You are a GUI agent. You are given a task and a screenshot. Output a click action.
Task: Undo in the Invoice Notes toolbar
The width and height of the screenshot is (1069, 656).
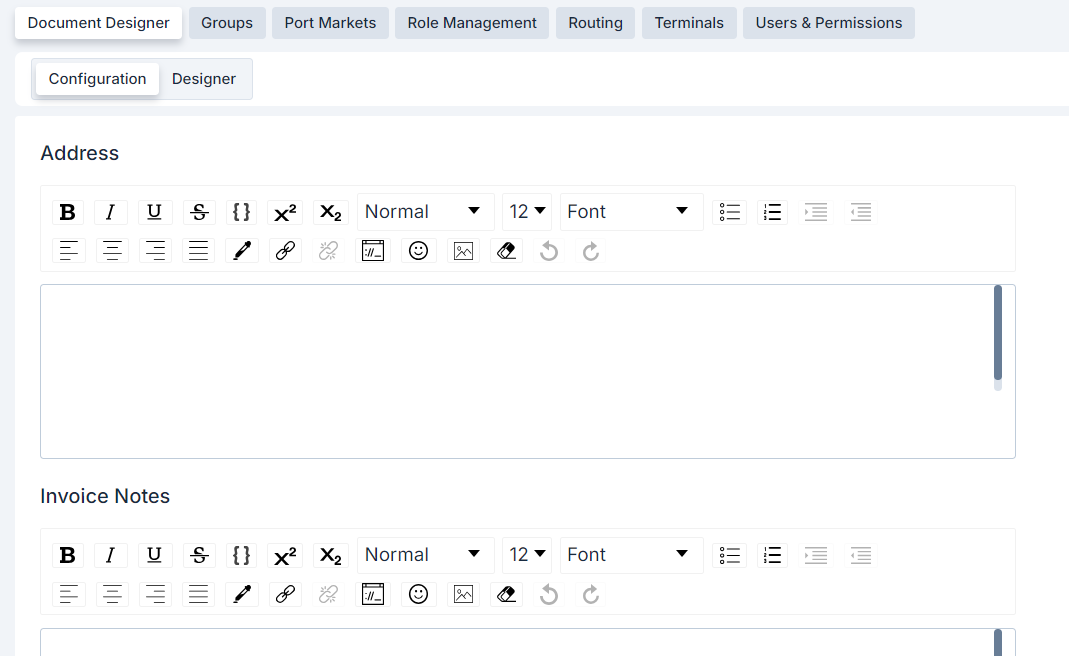[x=549, y=594]
